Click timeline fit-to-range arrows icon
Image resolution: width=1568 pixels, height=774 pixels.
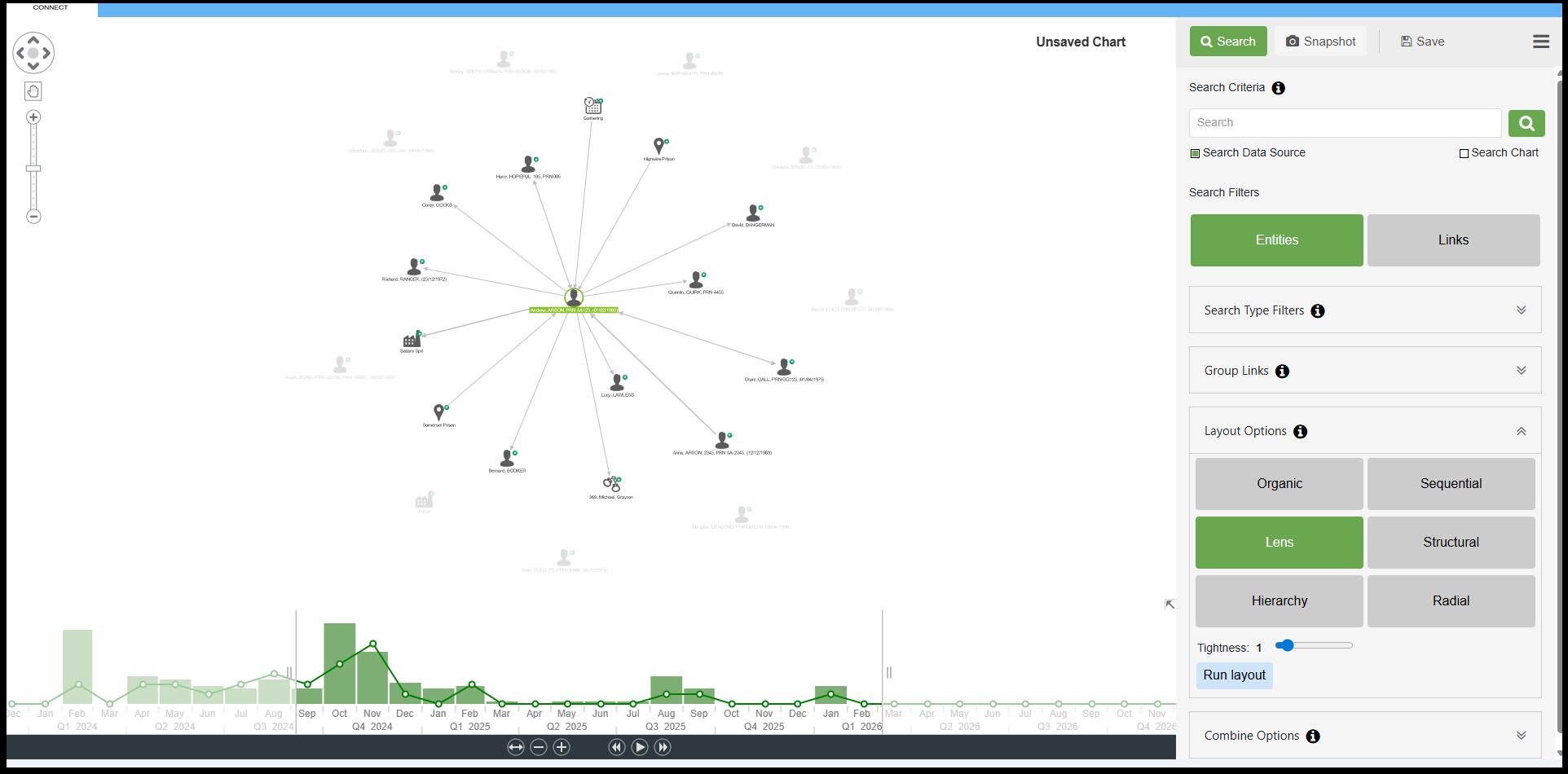pos(515,747)
